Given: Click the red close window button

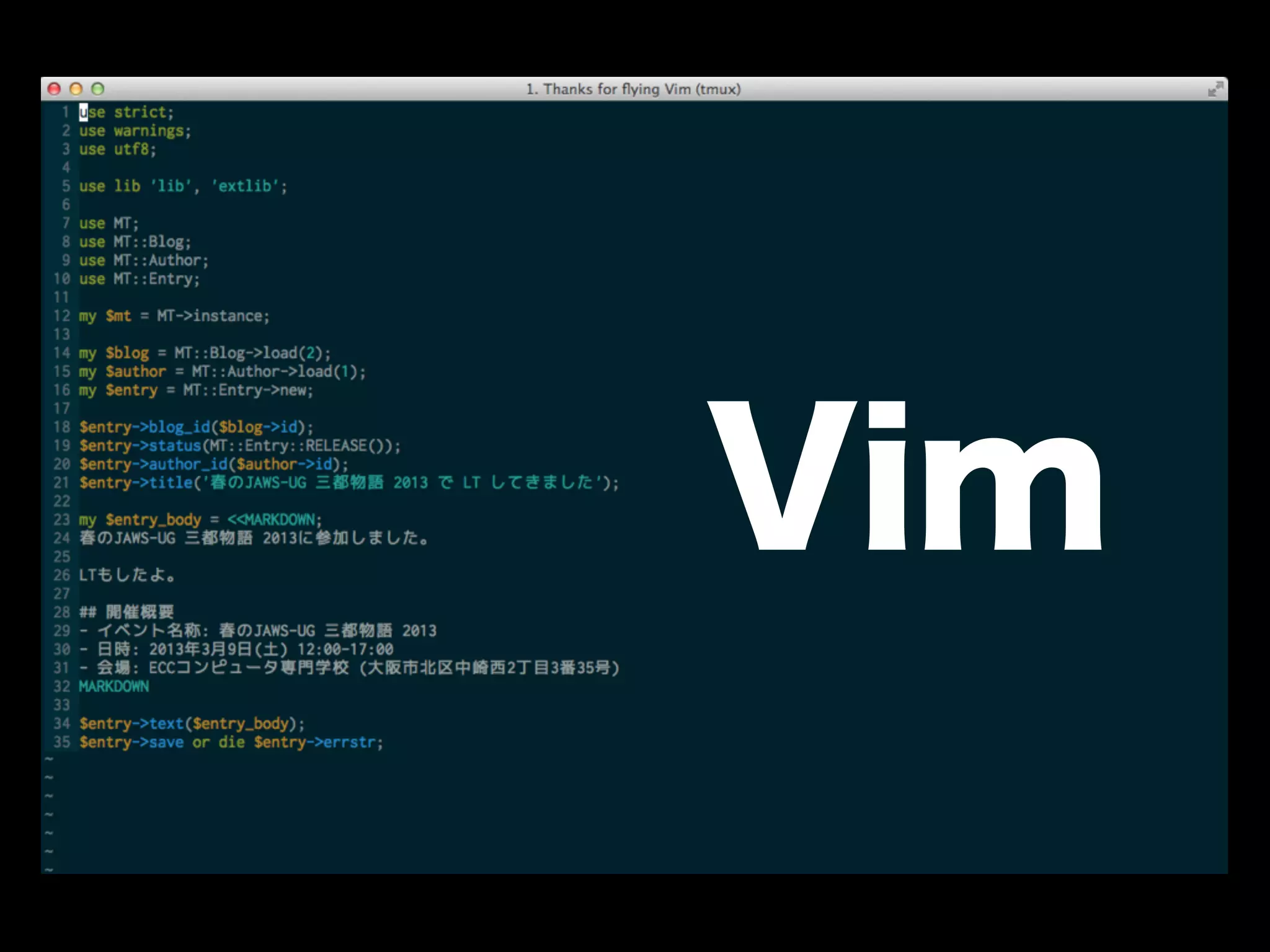Looking at the screenshot, I should click(55, 89).
